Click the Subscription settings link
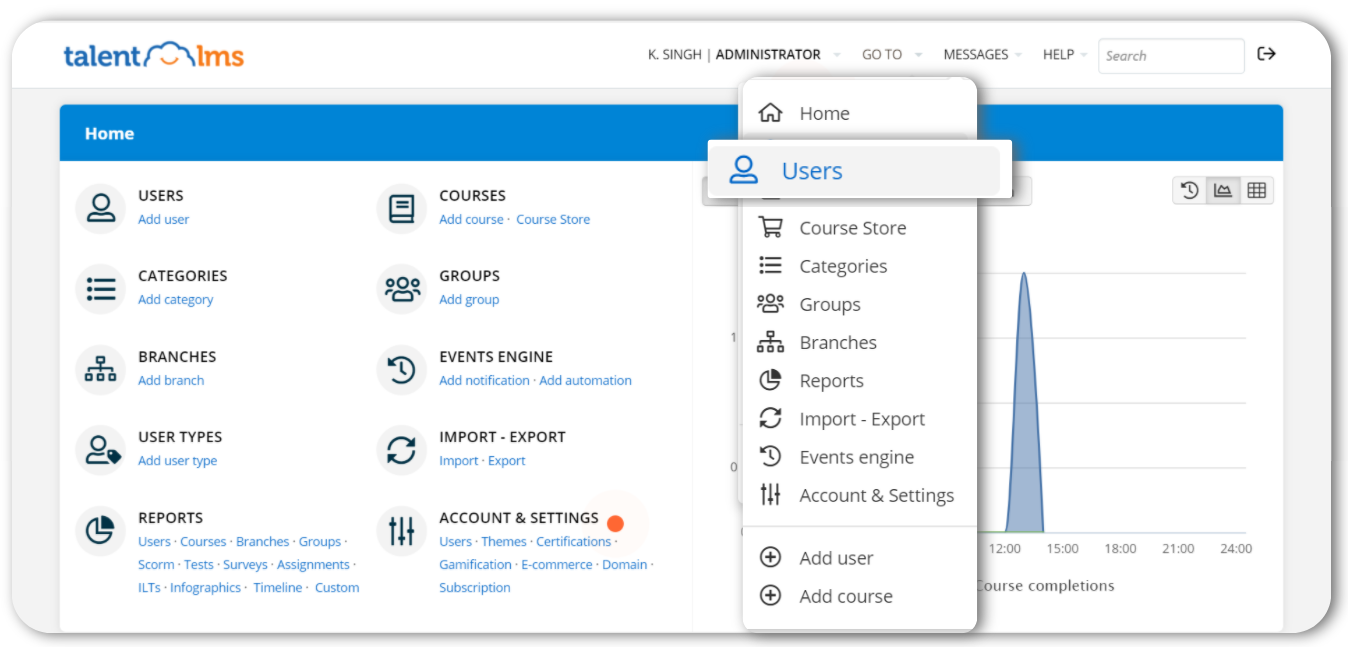Viewport: 1348px width, 647px height. click(474, 587)
